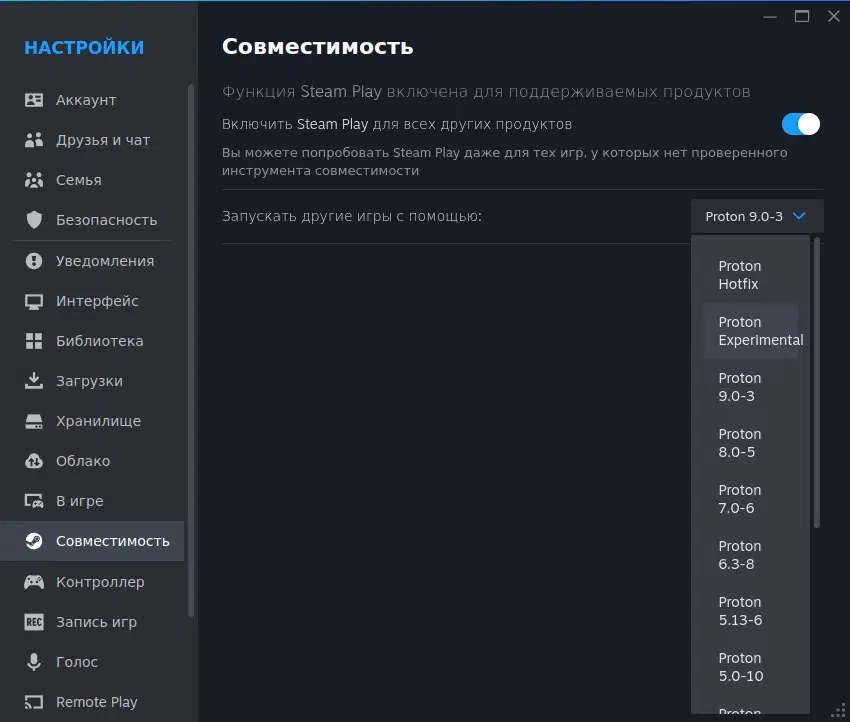Click the Friends and chat people icon

(x=34, y=140)
